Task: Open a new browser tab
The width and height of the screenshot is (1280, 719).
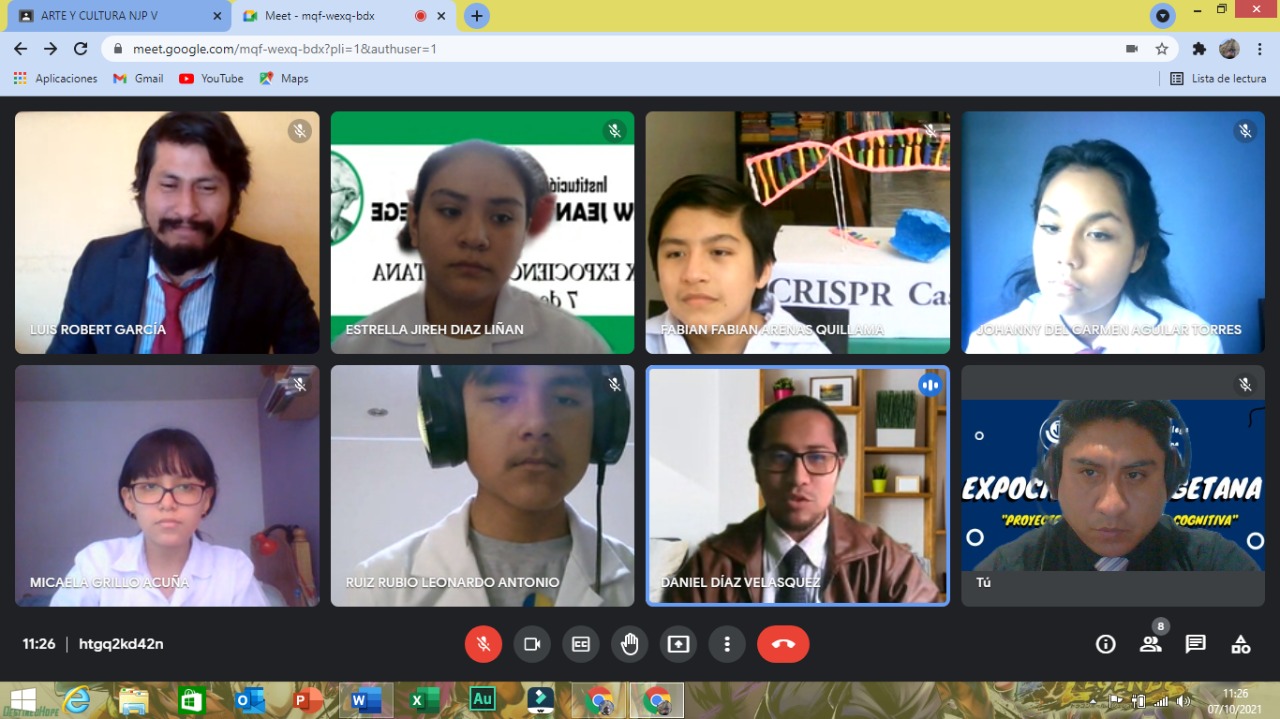Action: coord(477,16)
